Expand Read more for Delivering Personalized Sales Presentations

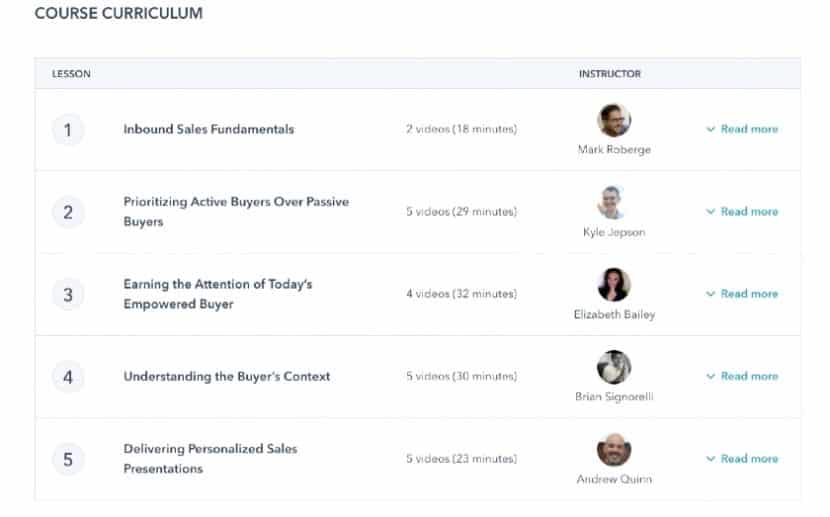[x=742, y=459]
